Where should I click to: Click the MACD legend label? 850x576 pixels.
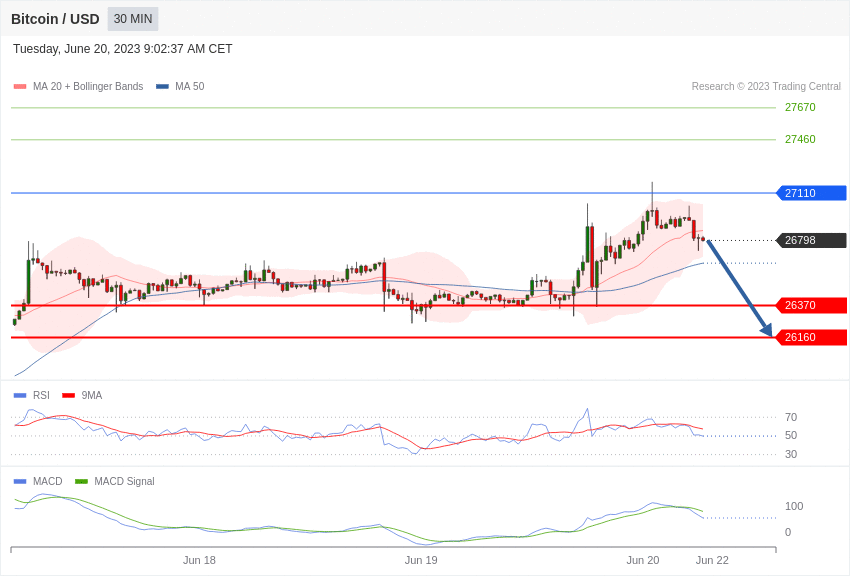tap(47, 481)
